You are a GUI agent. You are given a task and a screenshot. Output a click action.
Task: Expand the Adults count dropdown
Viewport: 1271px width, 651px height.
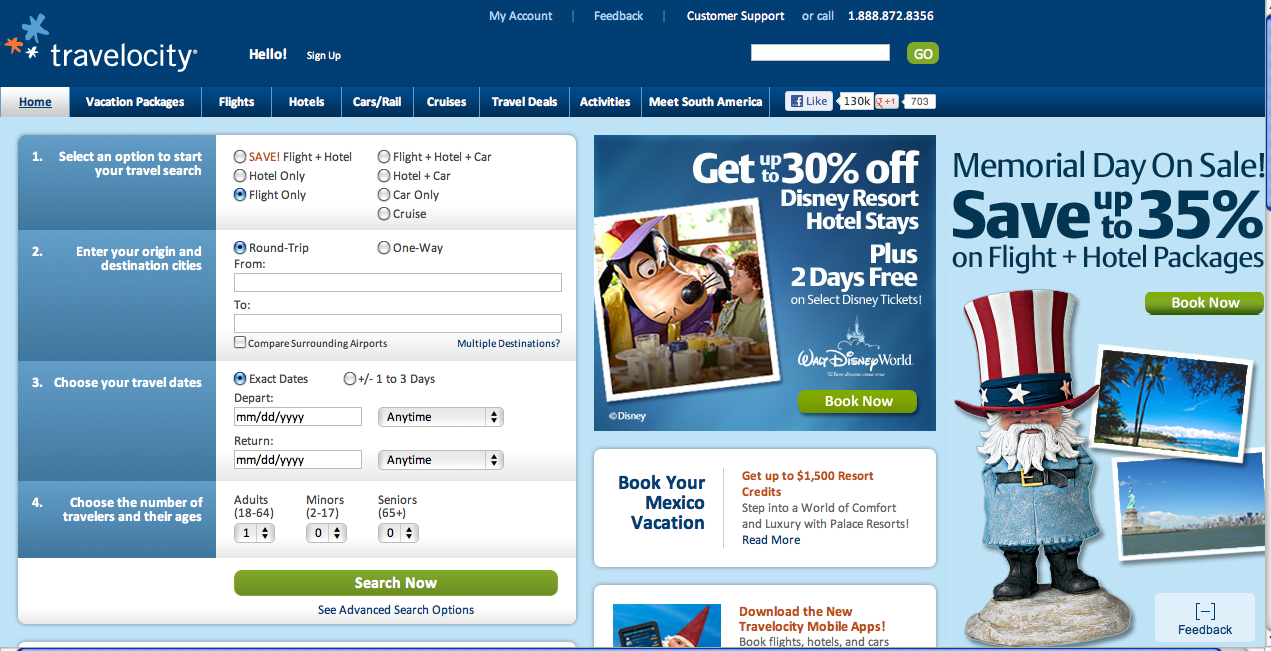click(254, 533)
